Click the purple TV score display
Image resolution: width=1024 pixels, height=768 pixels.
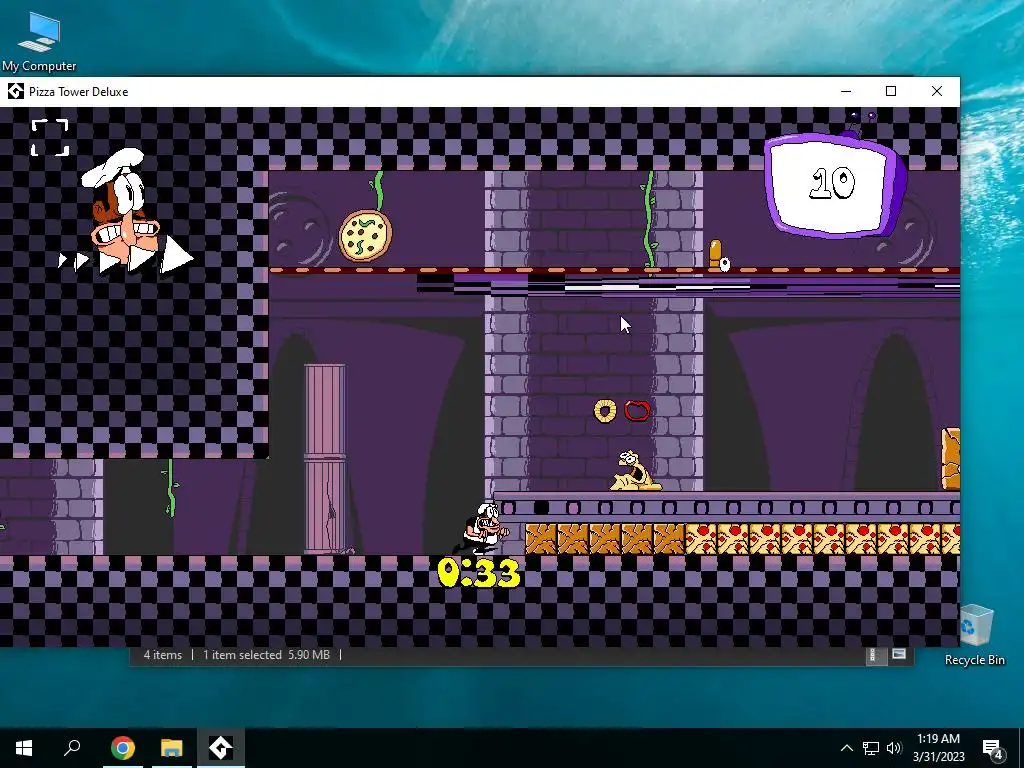point(835,184)
